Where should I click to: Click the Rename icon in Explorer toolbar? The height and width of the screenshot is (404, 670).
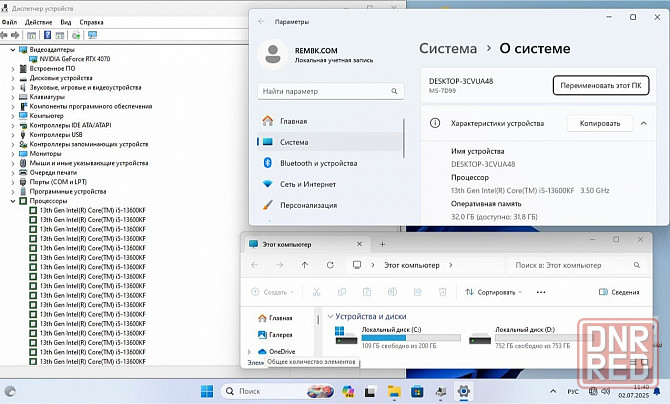tap(392, 292)
